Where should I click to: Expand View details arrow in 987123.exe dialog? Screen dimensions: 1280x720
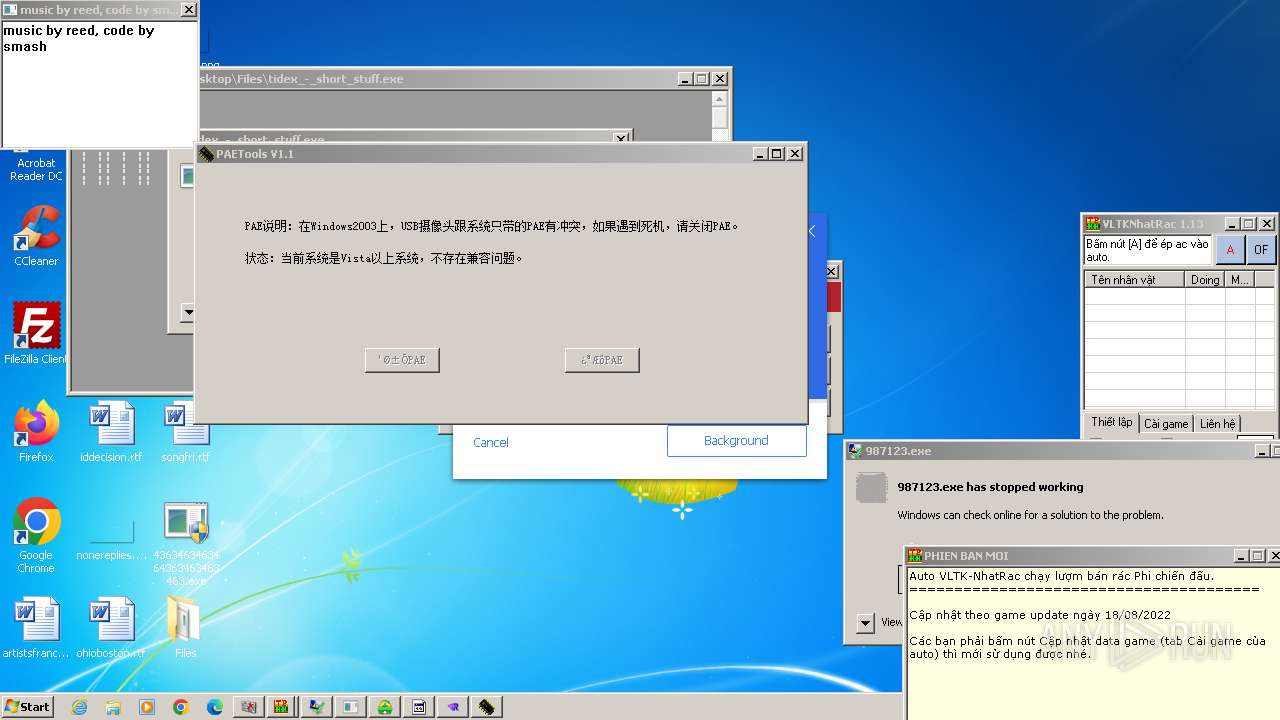866,623
